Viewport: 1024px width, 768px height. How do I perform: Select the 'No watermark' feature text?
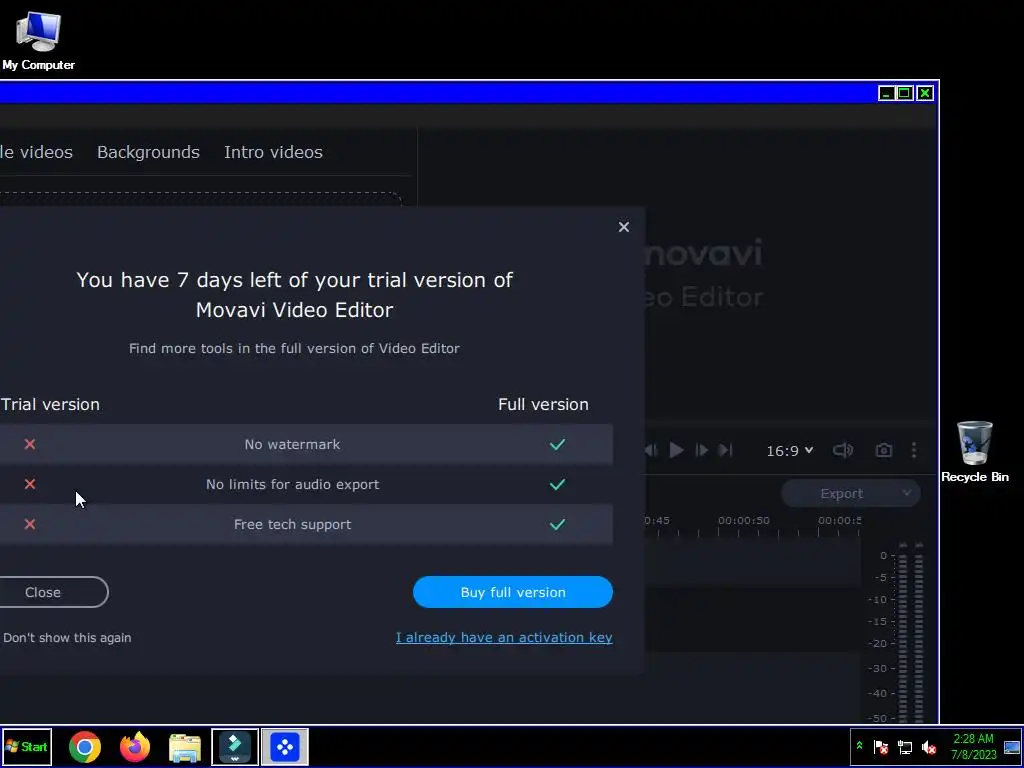pos(292,444)
